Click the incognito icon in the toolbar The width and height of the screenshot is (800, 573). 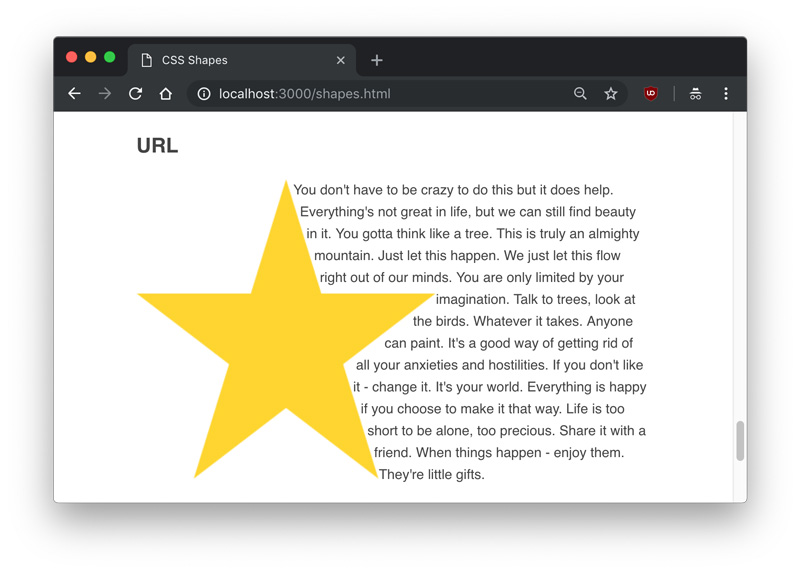(x=695, y=94)
